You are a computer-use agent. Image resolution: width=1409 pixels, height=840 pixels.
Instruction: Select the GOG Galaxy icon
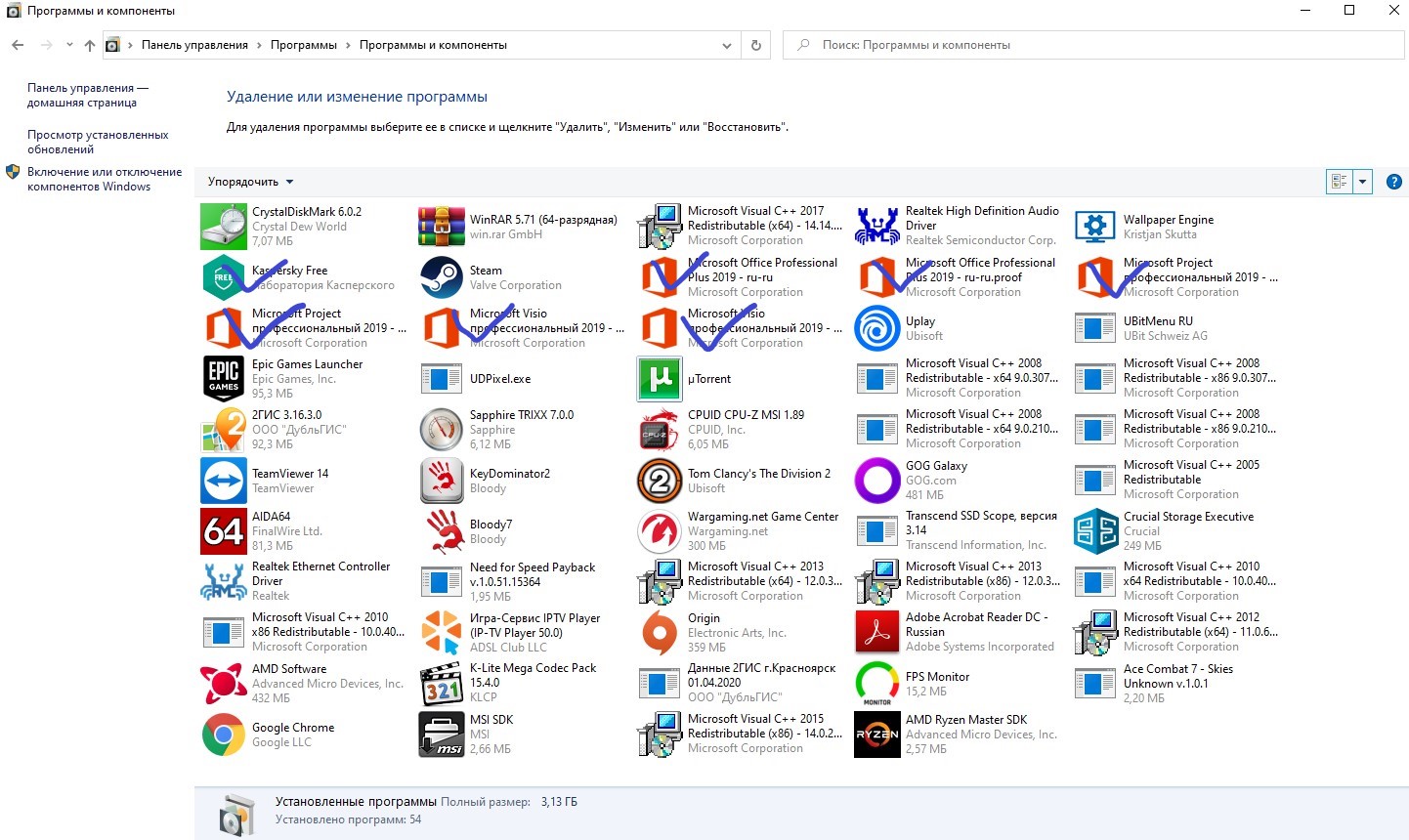coord(877,481)
